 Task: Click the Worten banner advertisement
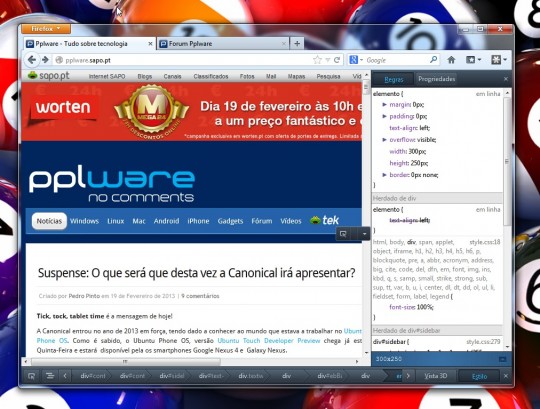point(191,112)
